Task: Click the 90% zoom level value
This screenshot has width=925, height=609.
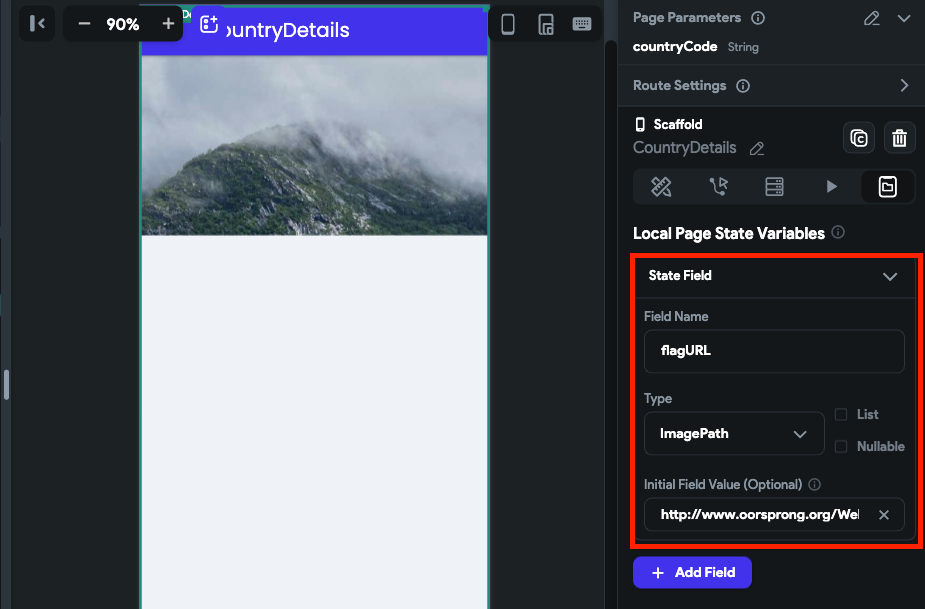Action: pyautogui.click(x=123, y=24)
